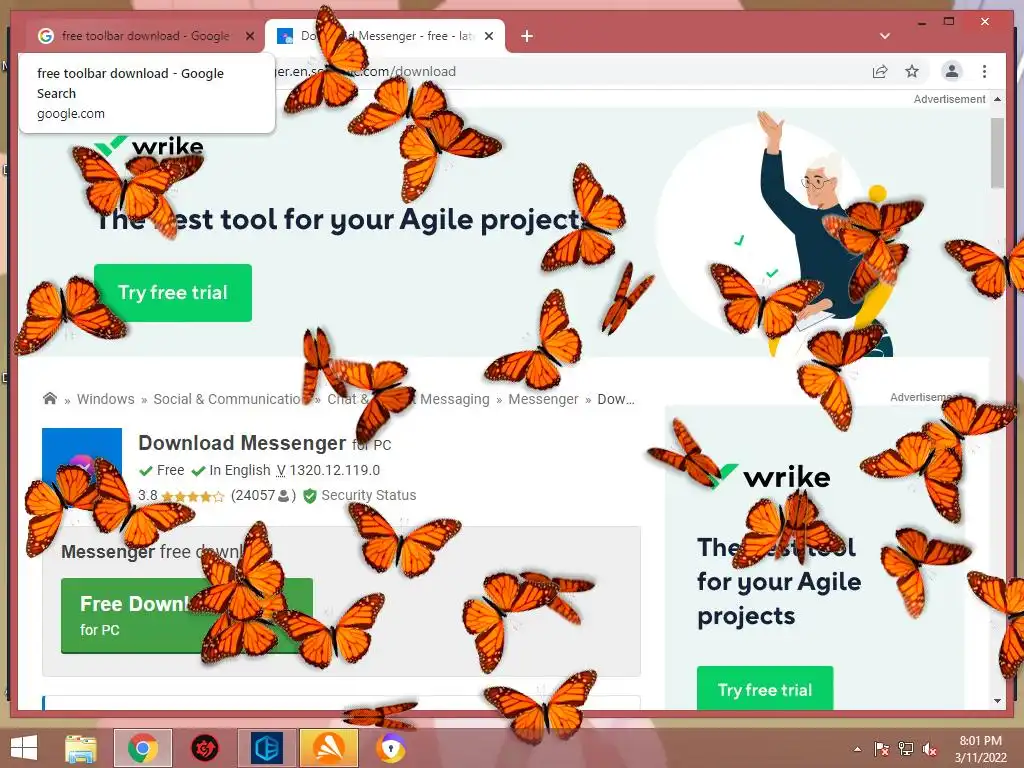
Task: Click the page scrollbar up arrow
Action: click(x=997, y=99)
